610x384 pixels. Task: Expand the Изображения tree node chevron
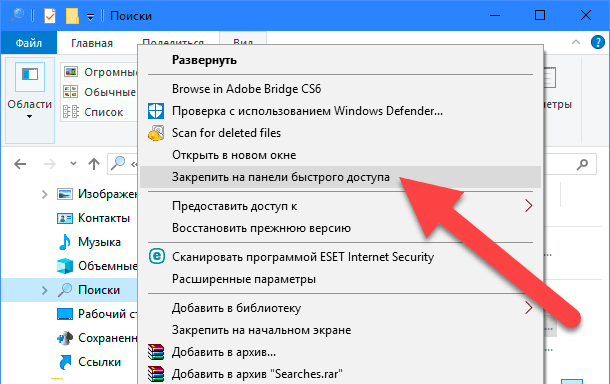point(44,194)
